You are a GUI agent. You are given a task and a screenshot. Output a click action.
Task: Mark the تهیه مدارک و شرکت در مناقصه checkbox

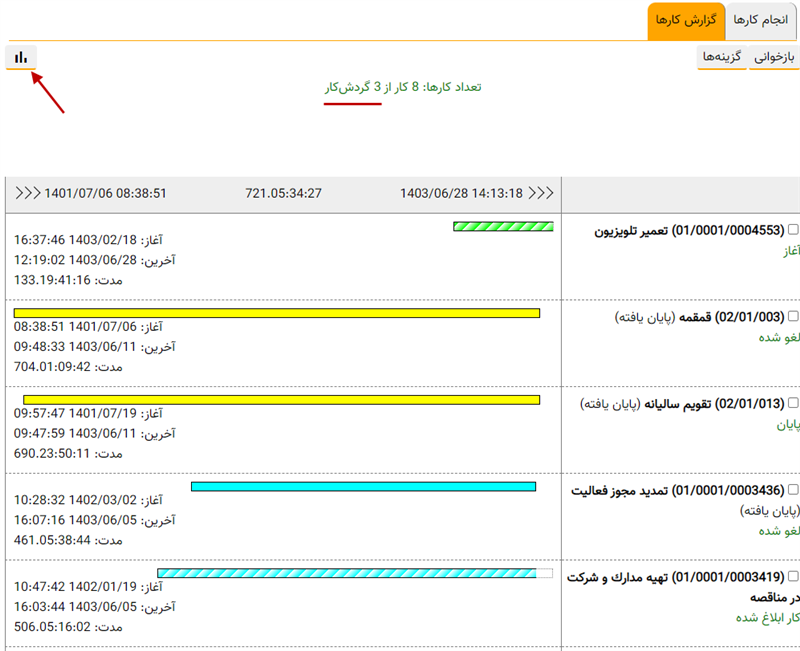coord(794,577)
